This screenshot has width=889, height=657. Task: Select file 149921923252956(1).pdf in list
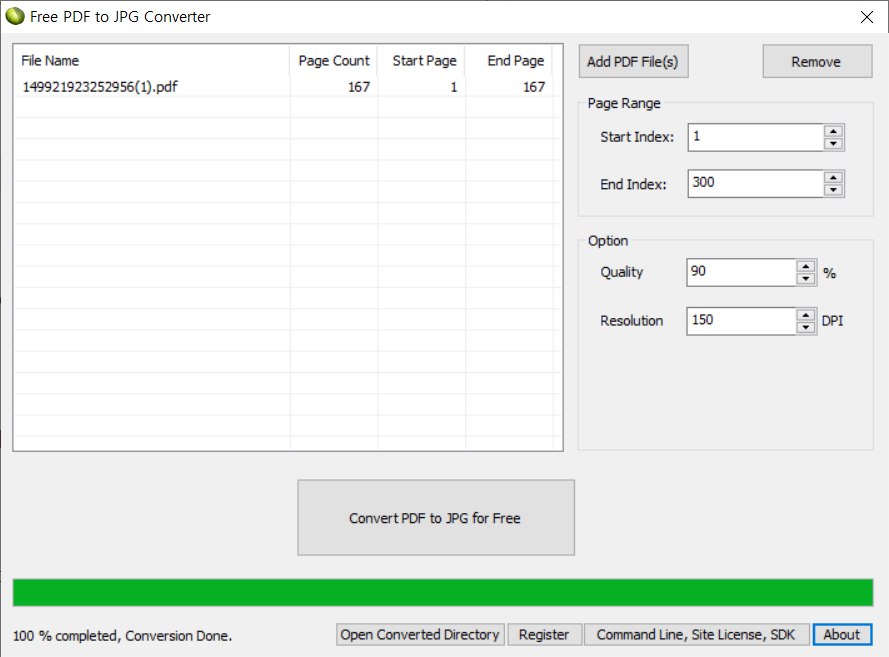click(100, 87)
